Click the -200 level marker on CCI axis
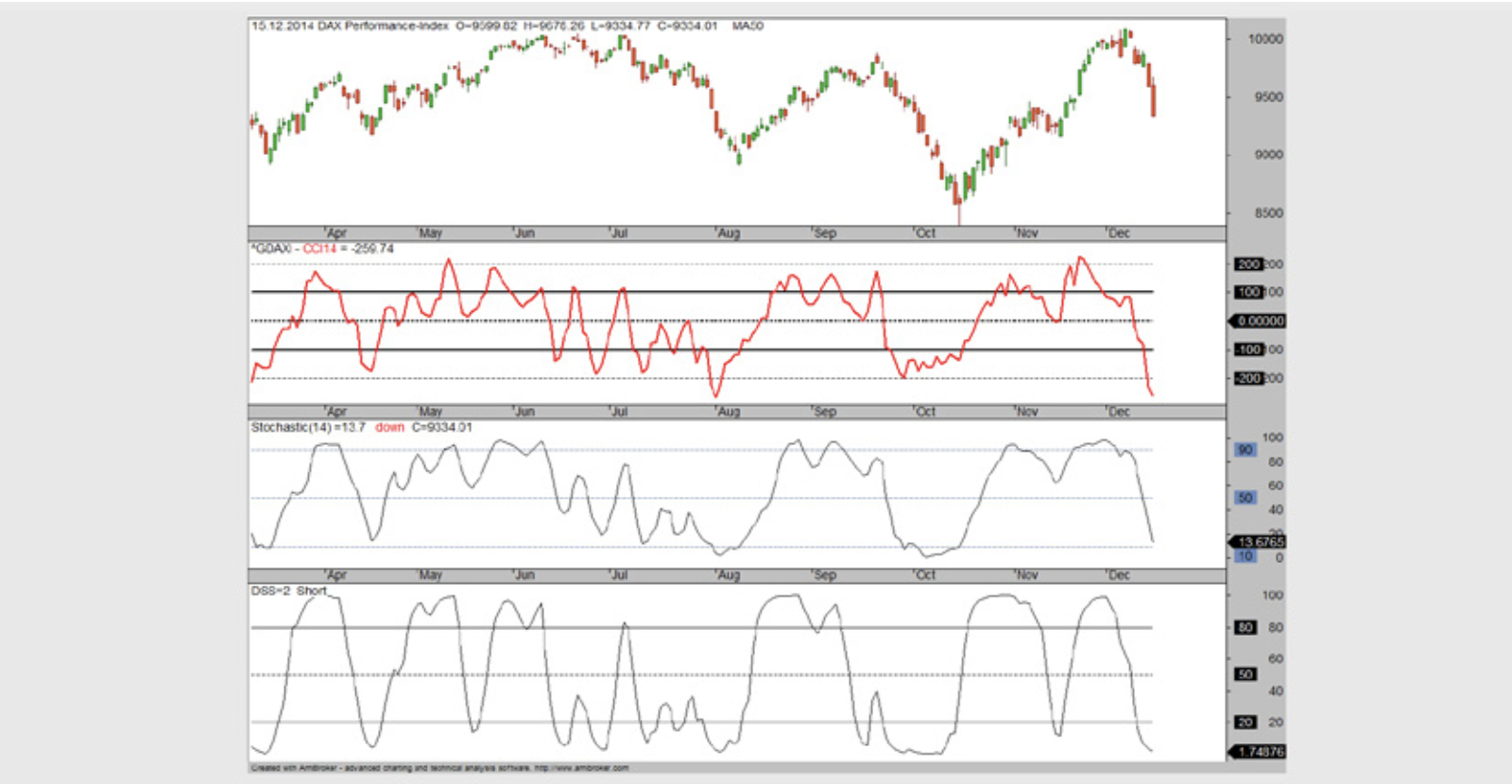Screen dimensions: 1512x784 click(1248, 379)
